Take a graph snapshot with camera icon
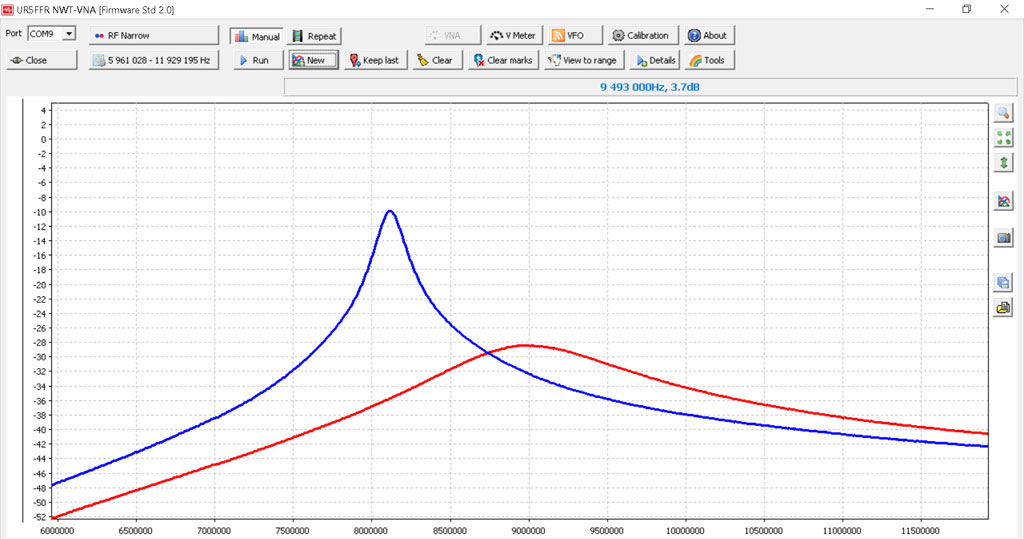The height and width of the screenshot is (539, 1024). [x=1004, y=238]
